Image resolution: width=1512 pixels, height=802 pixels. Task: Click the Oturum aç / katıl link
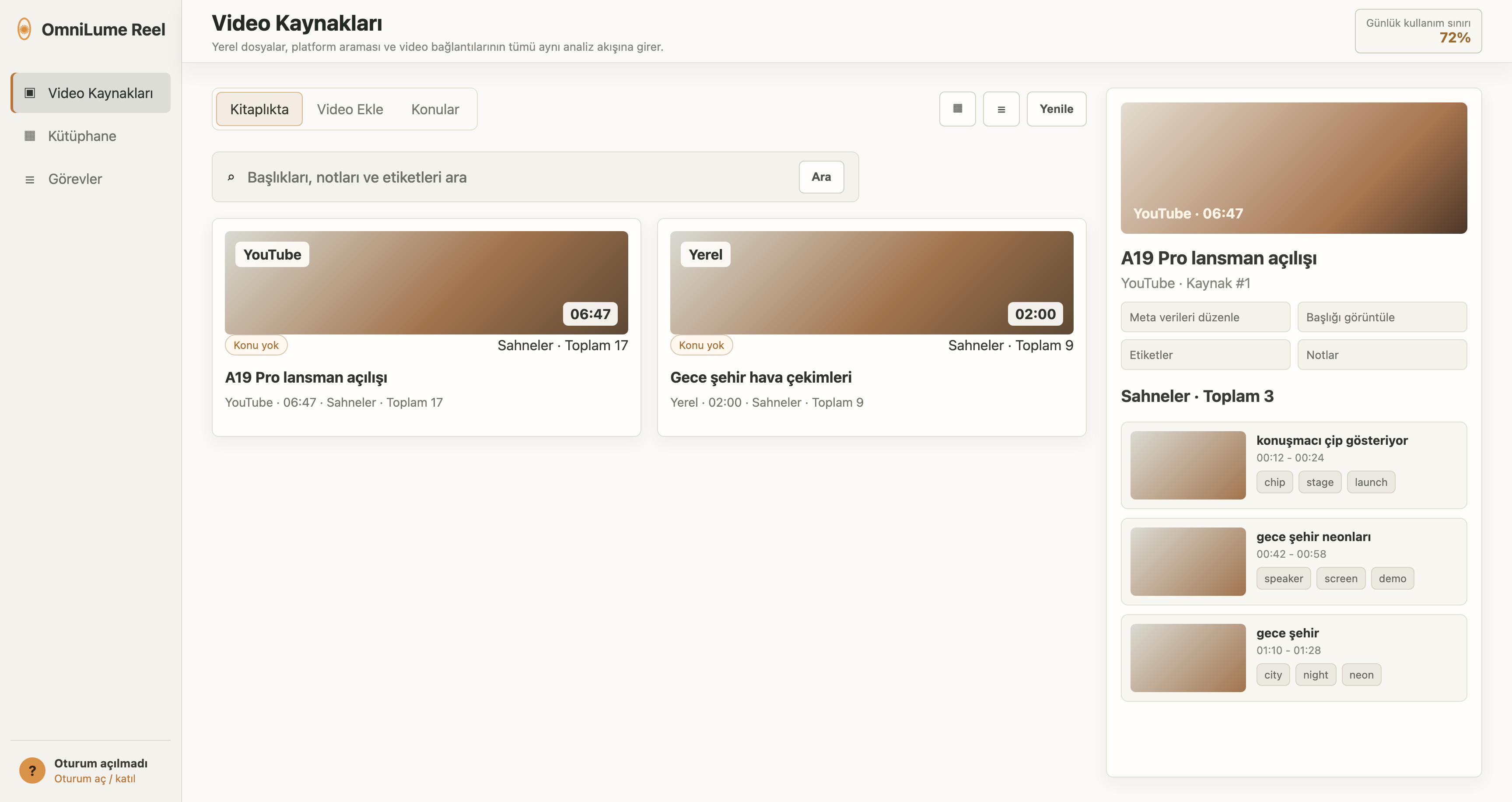pos(95,778)
